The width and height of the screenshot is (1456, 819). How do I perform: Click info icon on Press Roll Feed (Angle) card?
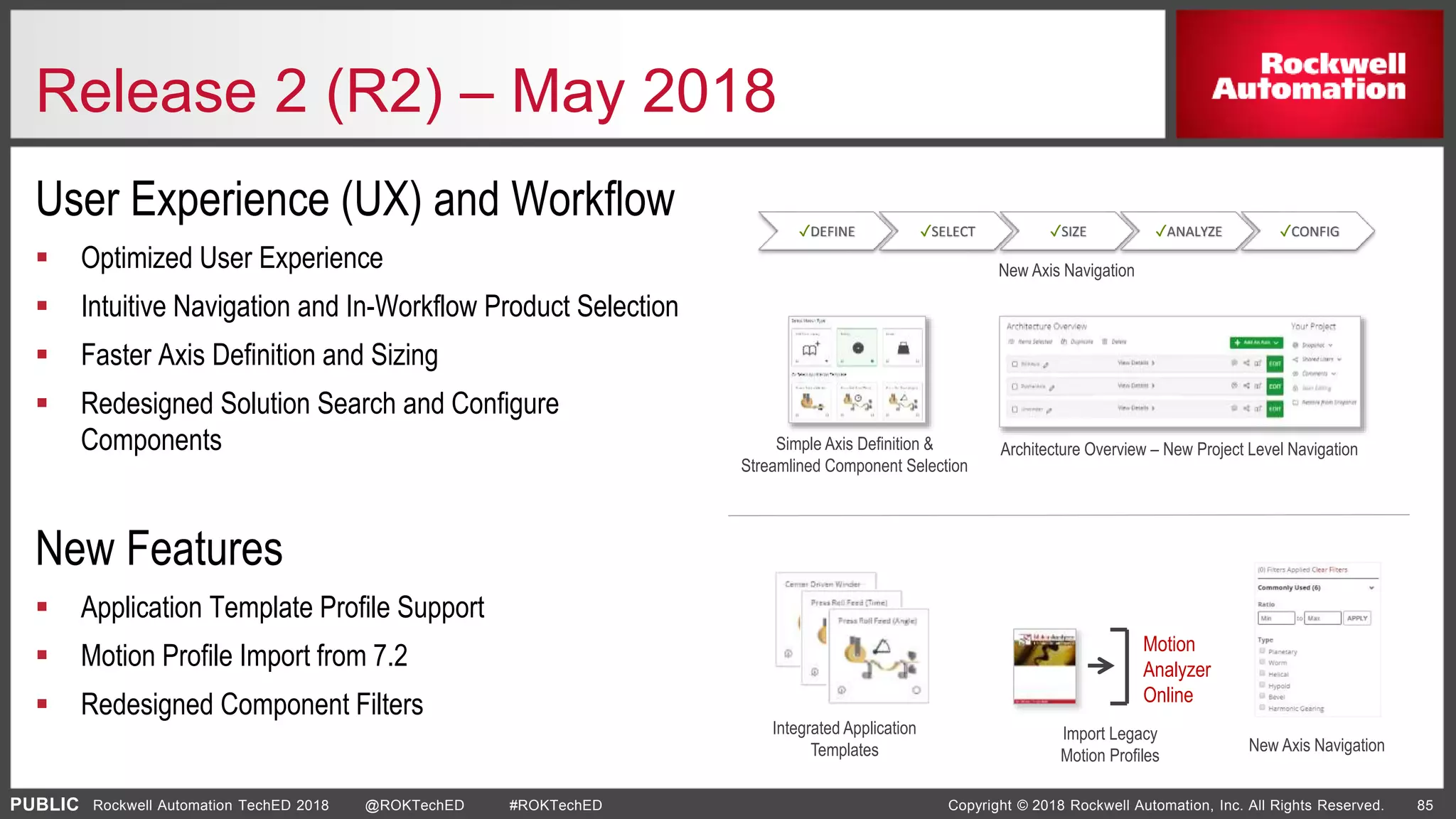click(x=842, y=690)
